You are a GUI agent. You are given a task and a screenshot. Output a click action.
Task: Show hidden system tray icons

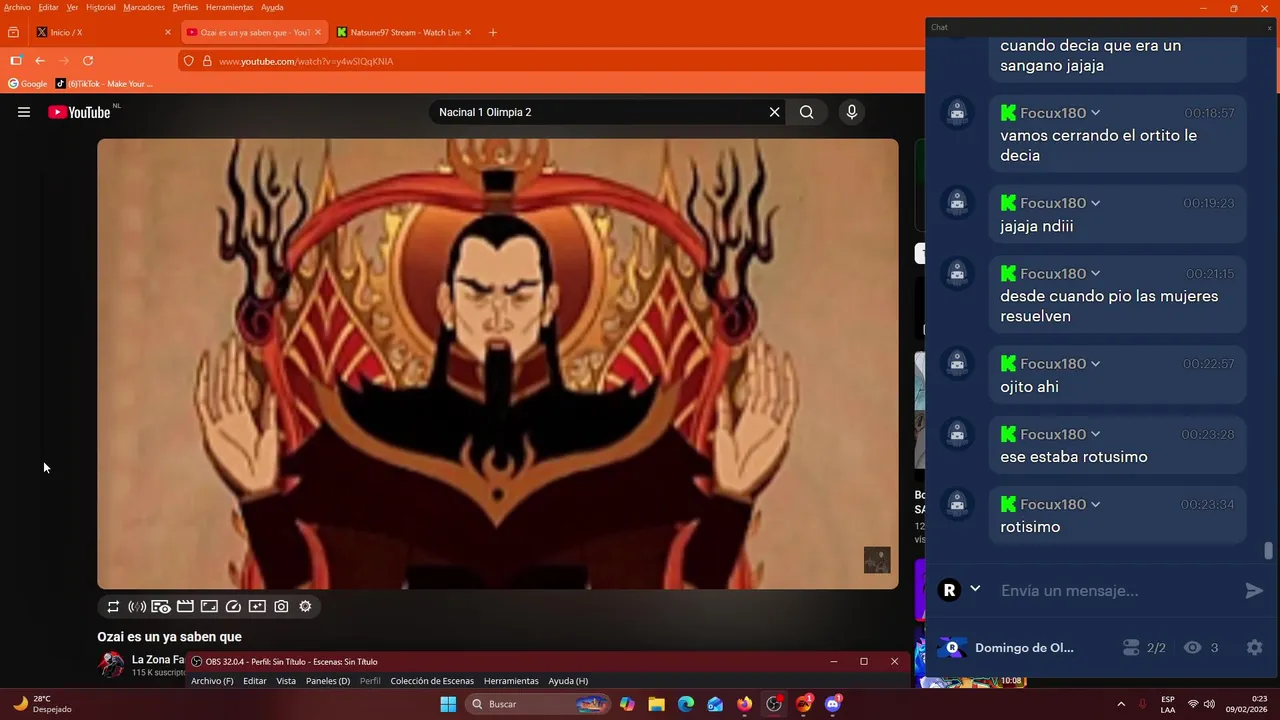(1120, 704)
